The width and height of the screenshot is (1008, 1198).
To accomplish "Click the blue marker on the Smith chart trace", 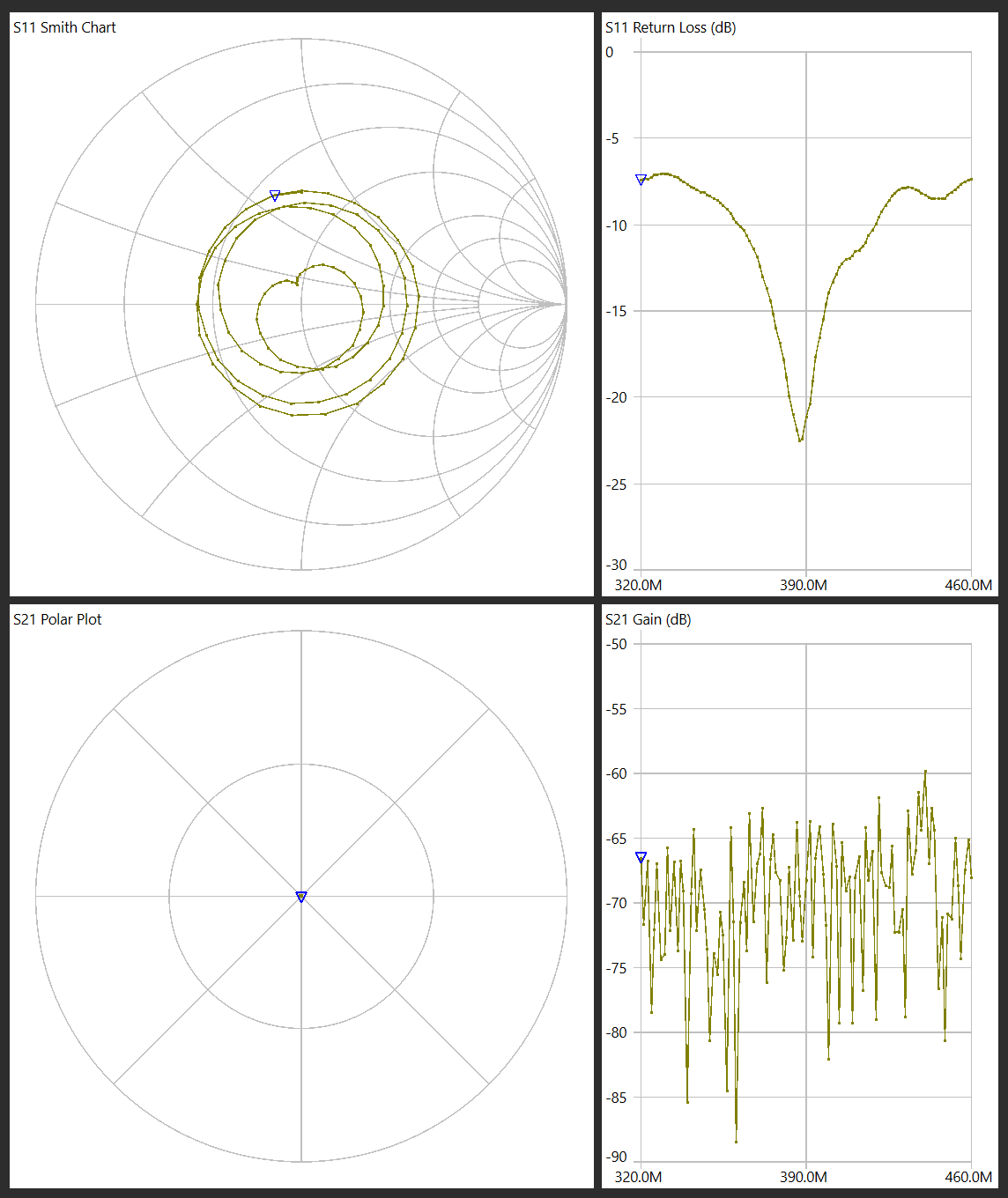I will point(275,196).
